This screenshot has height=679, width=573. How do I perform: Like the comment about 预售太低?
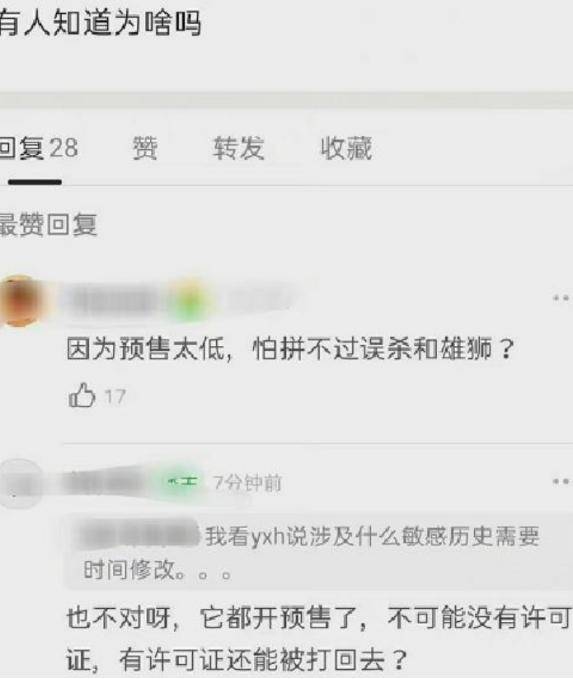coord(81,395)
